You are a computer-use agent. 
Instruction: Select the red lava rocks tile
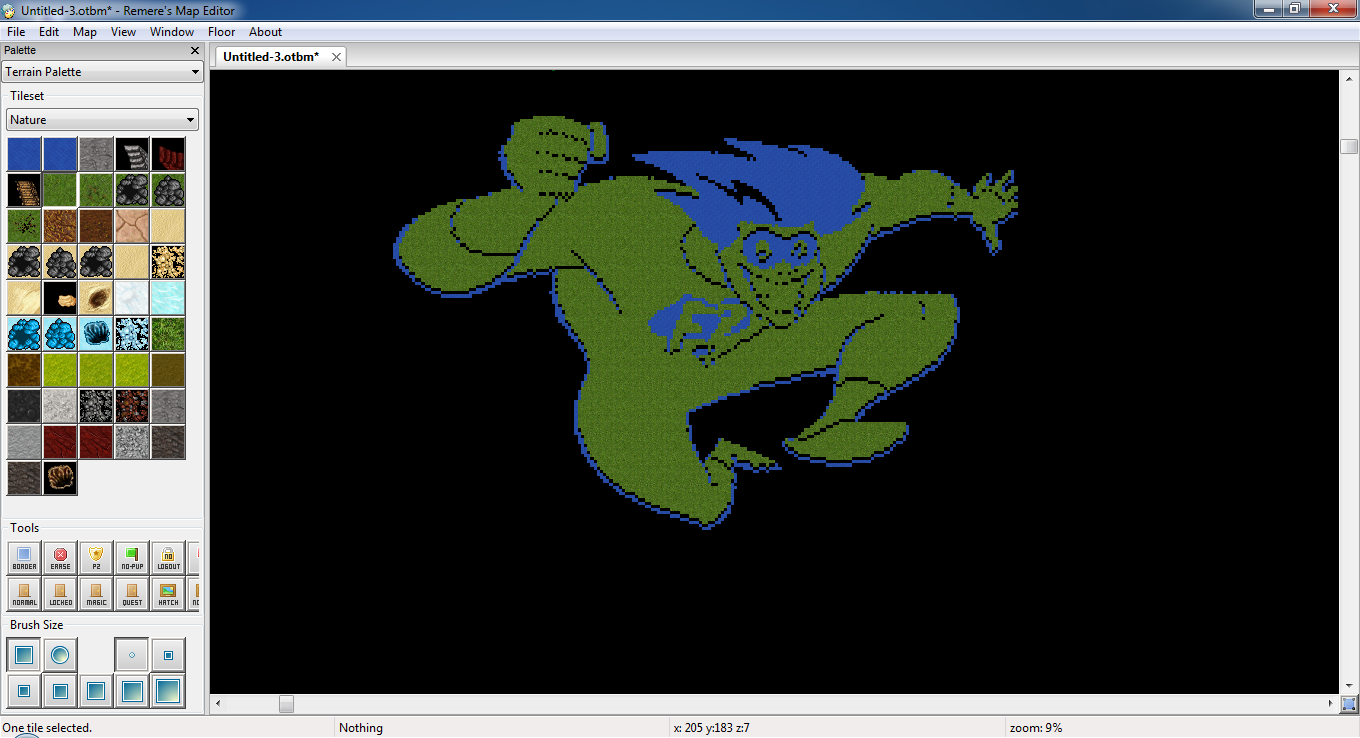point(132,406)
